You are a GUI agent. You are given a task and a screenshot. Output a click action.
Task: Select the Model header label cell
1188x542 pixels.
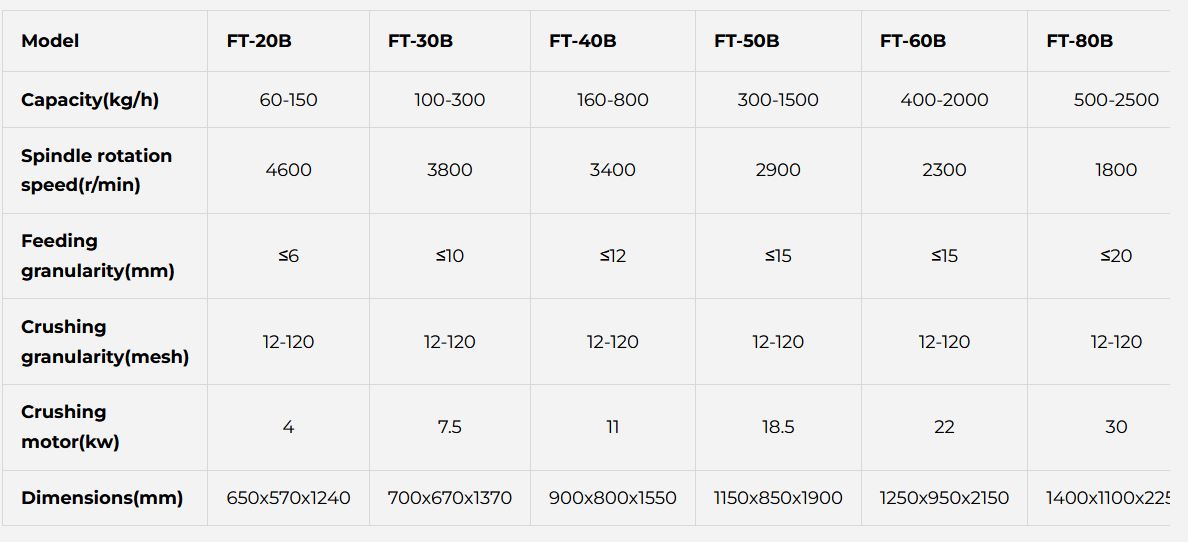coord(50,41)
